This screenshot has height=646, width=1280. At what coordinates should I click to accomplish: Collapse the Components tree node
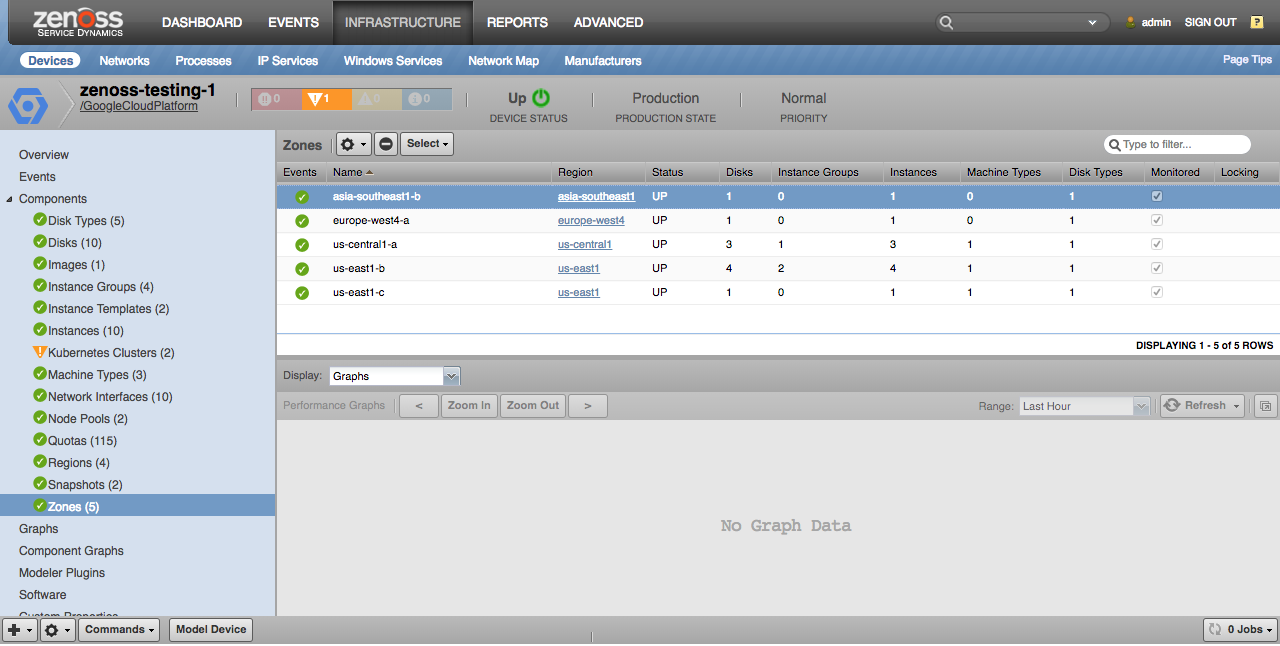tap(10, 199)
